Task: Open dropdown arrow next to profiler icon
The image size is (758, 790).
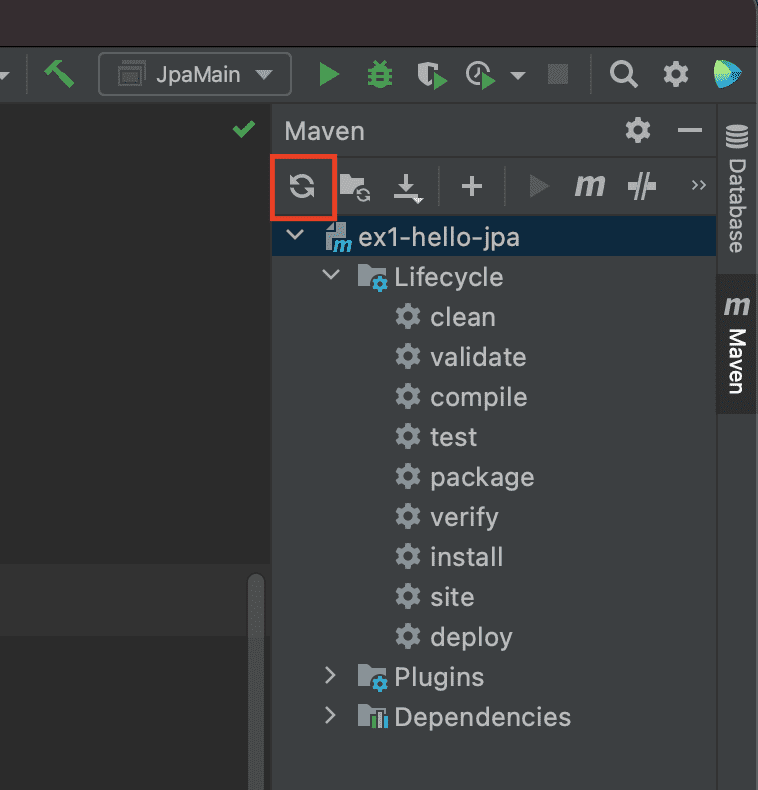Action: pos(518,76)
